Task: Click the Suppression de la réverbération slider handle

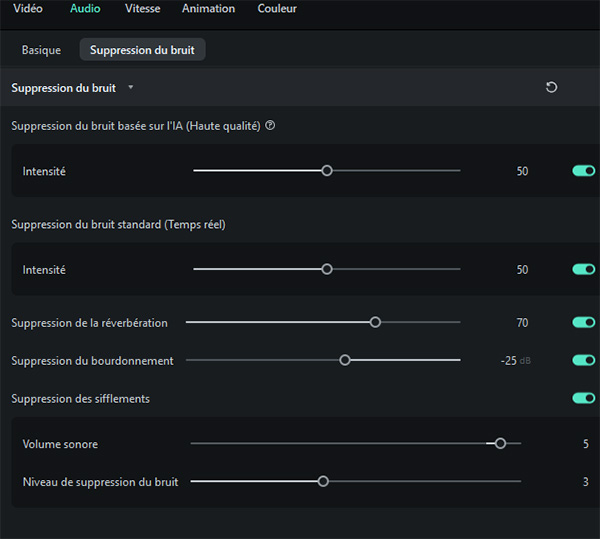Action: point(375,322)
